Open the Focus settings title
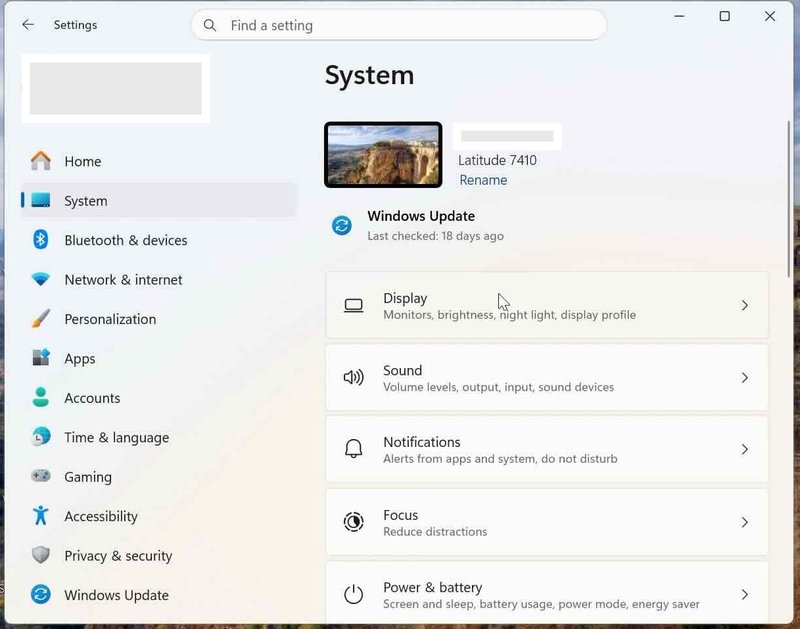800x629 pixels. coord(401,515)
